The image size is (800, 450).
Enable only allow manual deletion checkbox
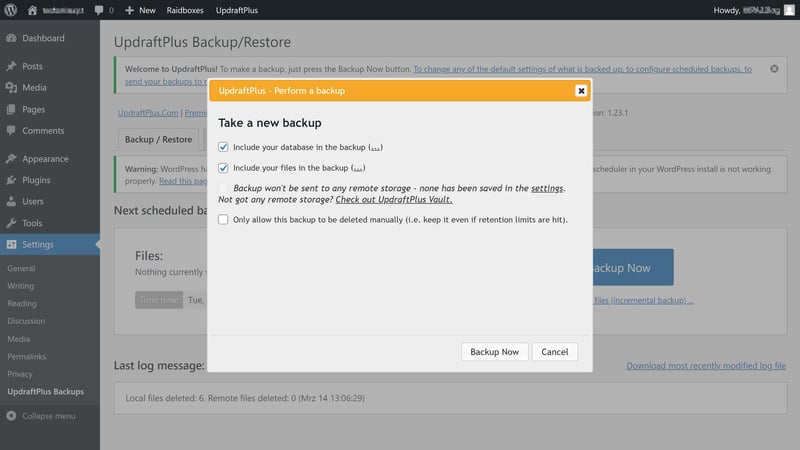[x=224, y=219]
